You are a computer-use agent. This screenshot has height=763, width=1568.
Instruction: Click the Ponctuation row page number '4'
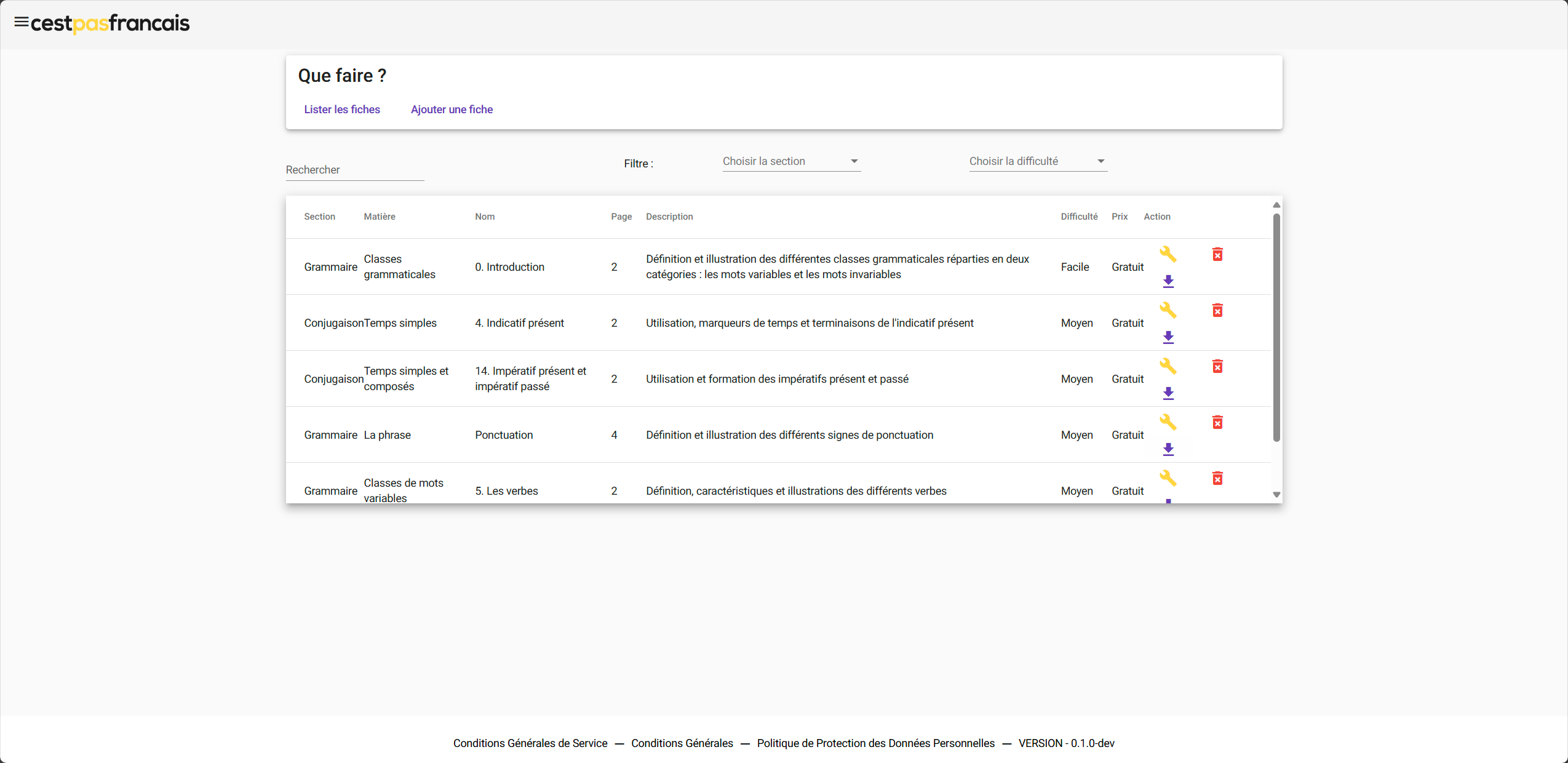(614, 435)
